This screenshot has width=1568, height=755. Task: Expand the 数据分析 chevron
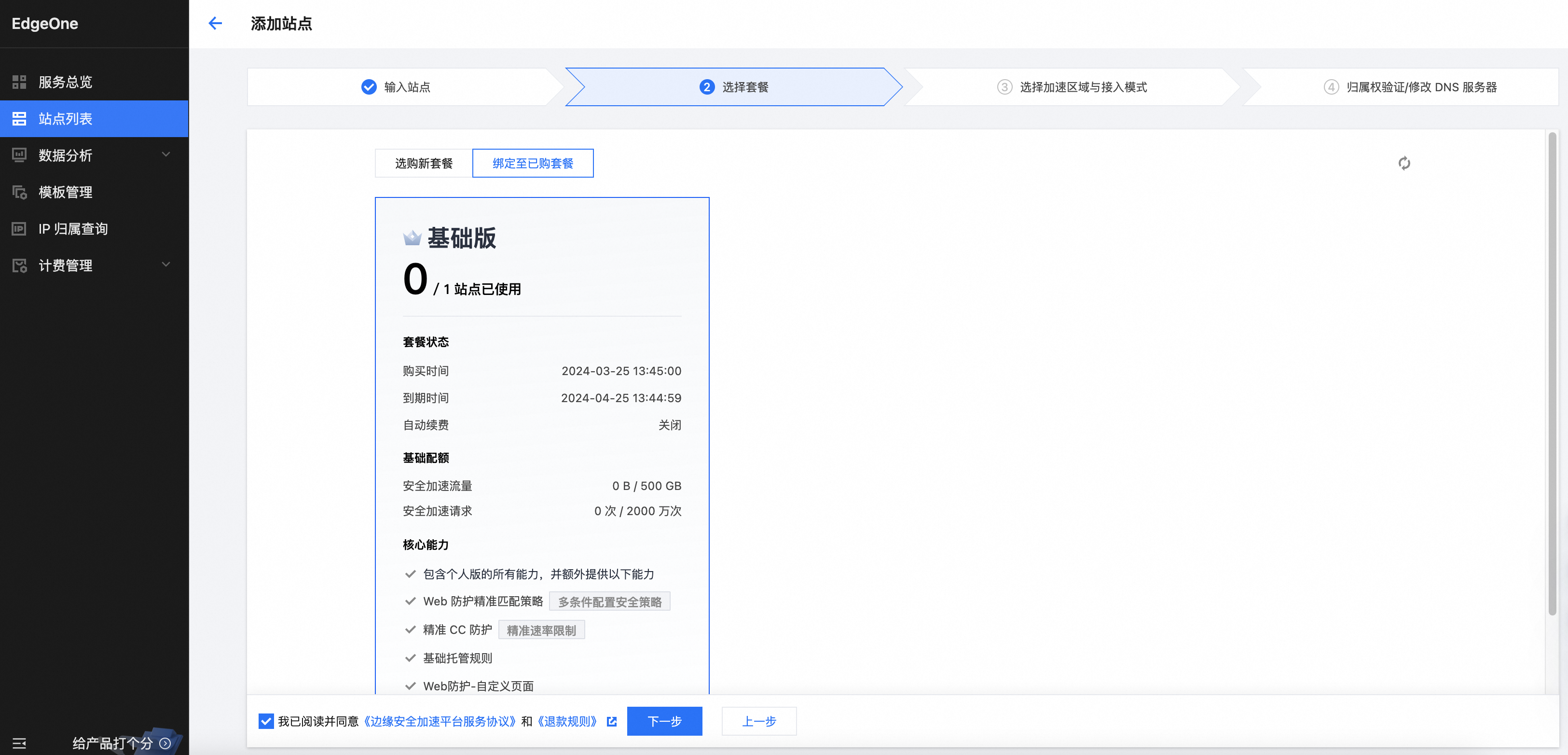[x=165, y=154]
